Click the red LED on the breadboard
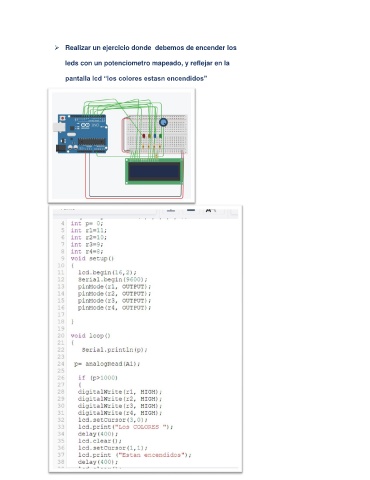The width and height of the screenshot is (370, 480). [x=144, y=136]
